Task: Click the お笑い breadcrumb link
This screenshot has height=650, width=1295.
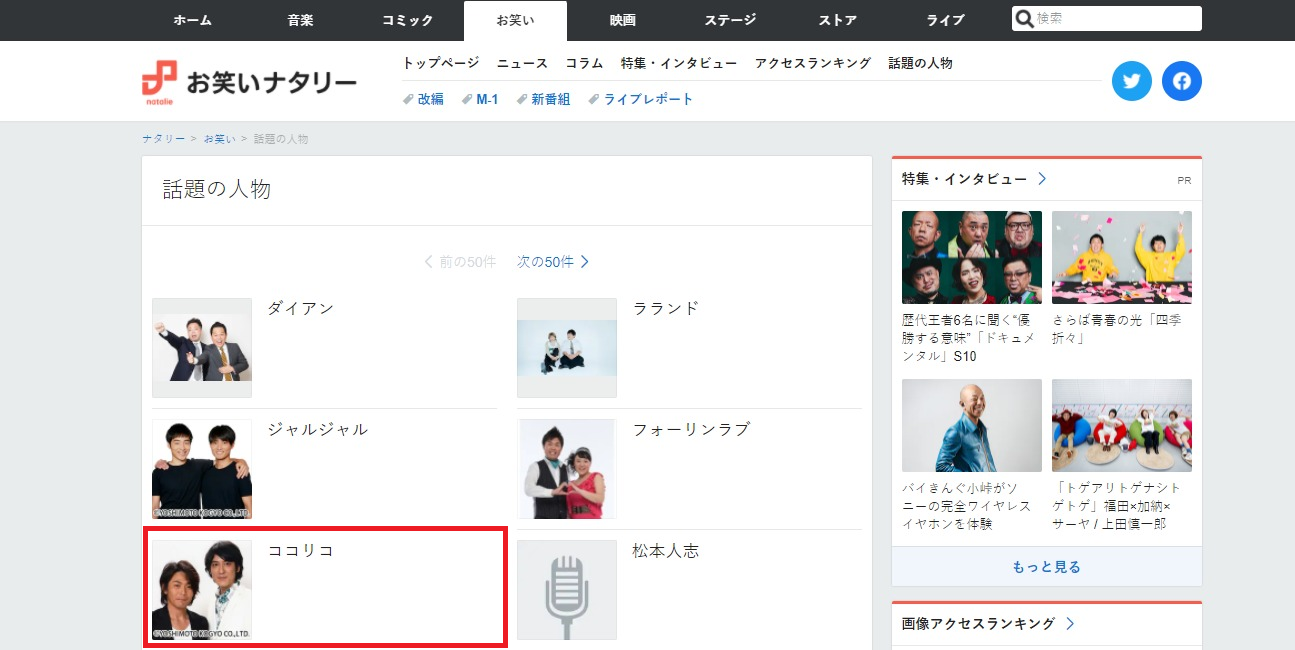Action: (x=220, y=139)
